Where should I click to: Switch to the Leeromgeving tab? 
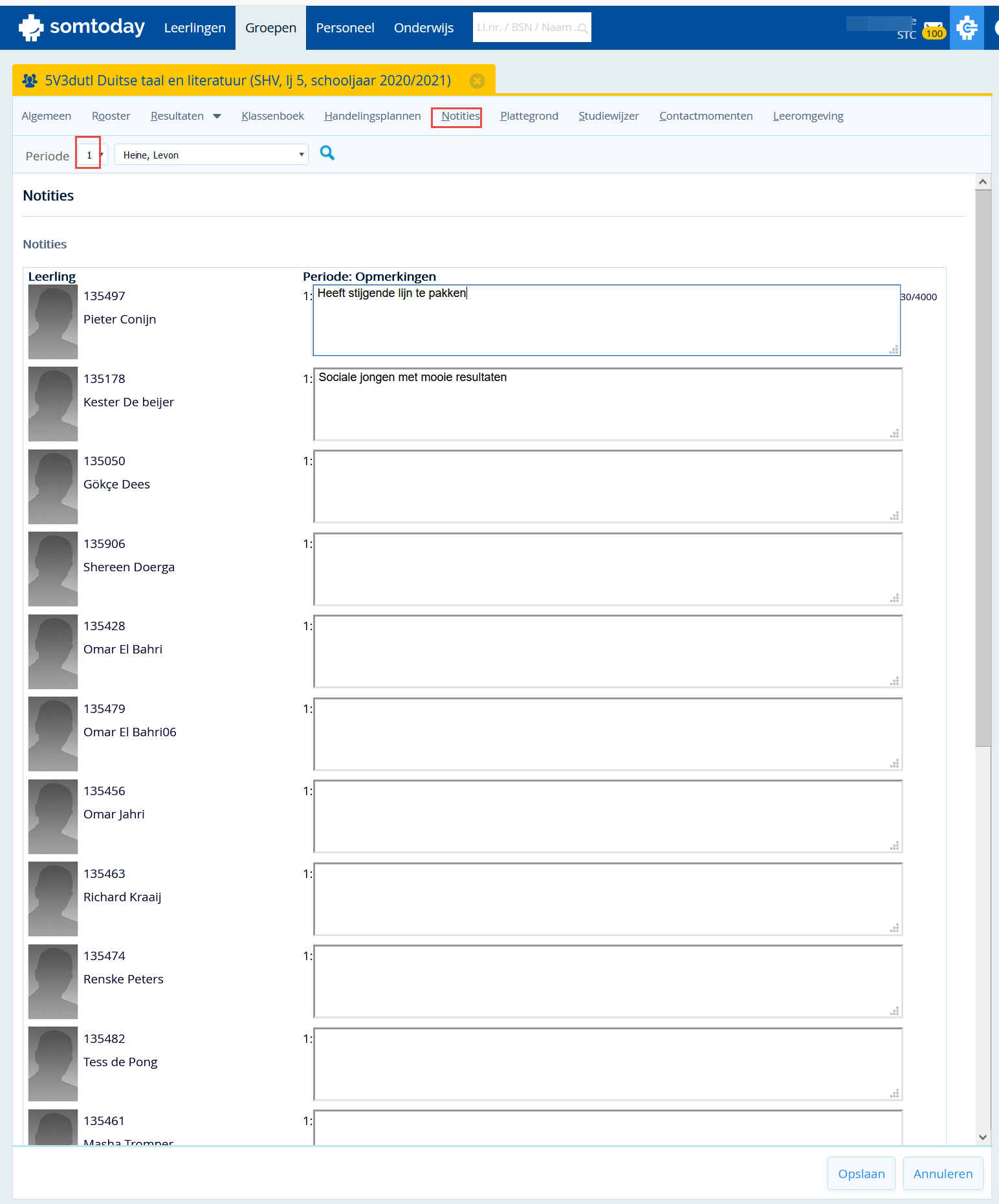point(808,116)
